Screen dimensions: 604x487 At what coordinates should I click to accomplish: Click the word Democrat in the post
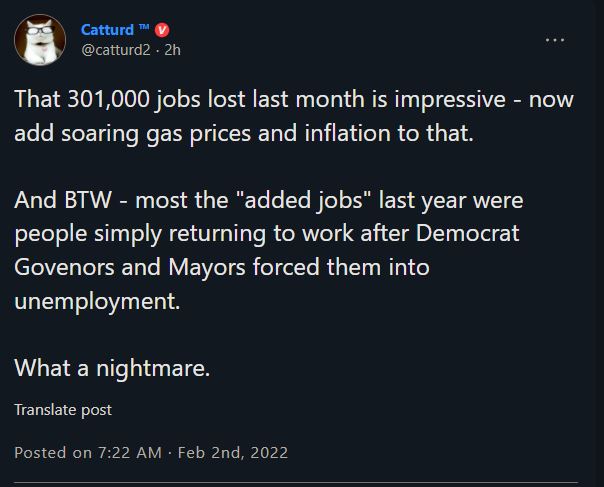[467, 233]
